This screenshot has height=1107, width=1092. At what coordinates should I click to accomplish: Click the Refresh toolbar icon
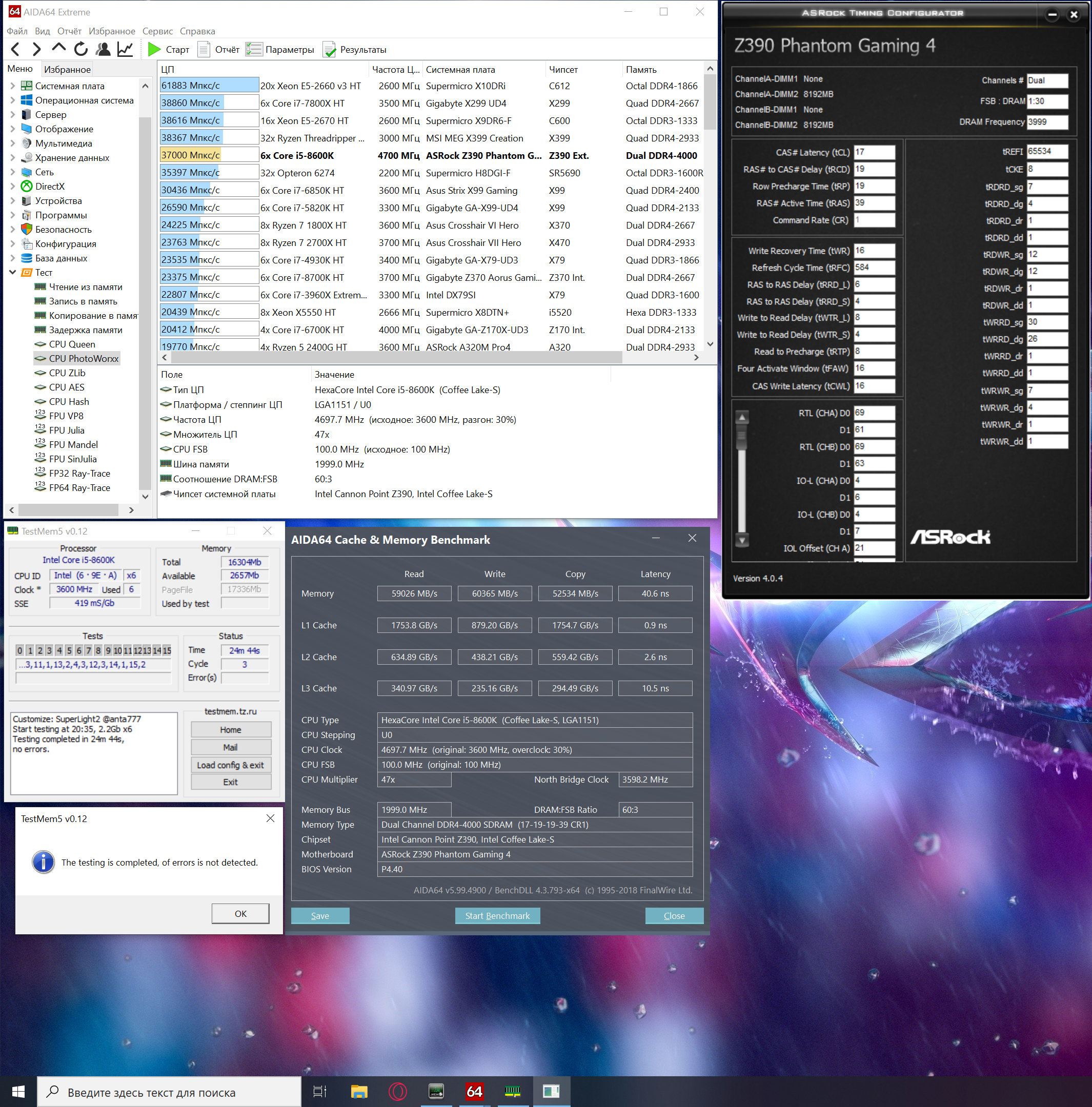coord(81,49)
